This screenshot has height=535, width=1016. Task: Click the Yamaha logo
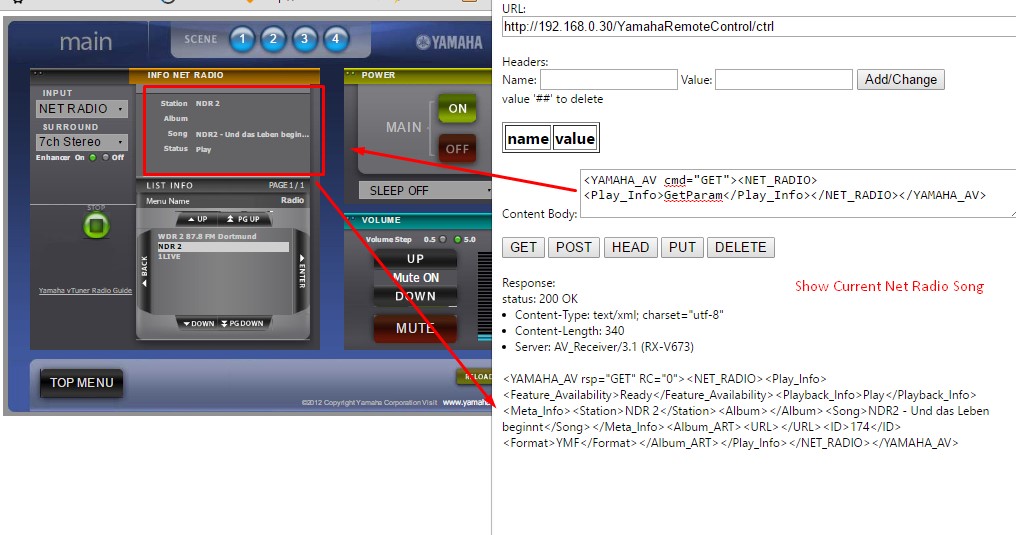click(x=449, y=43)
